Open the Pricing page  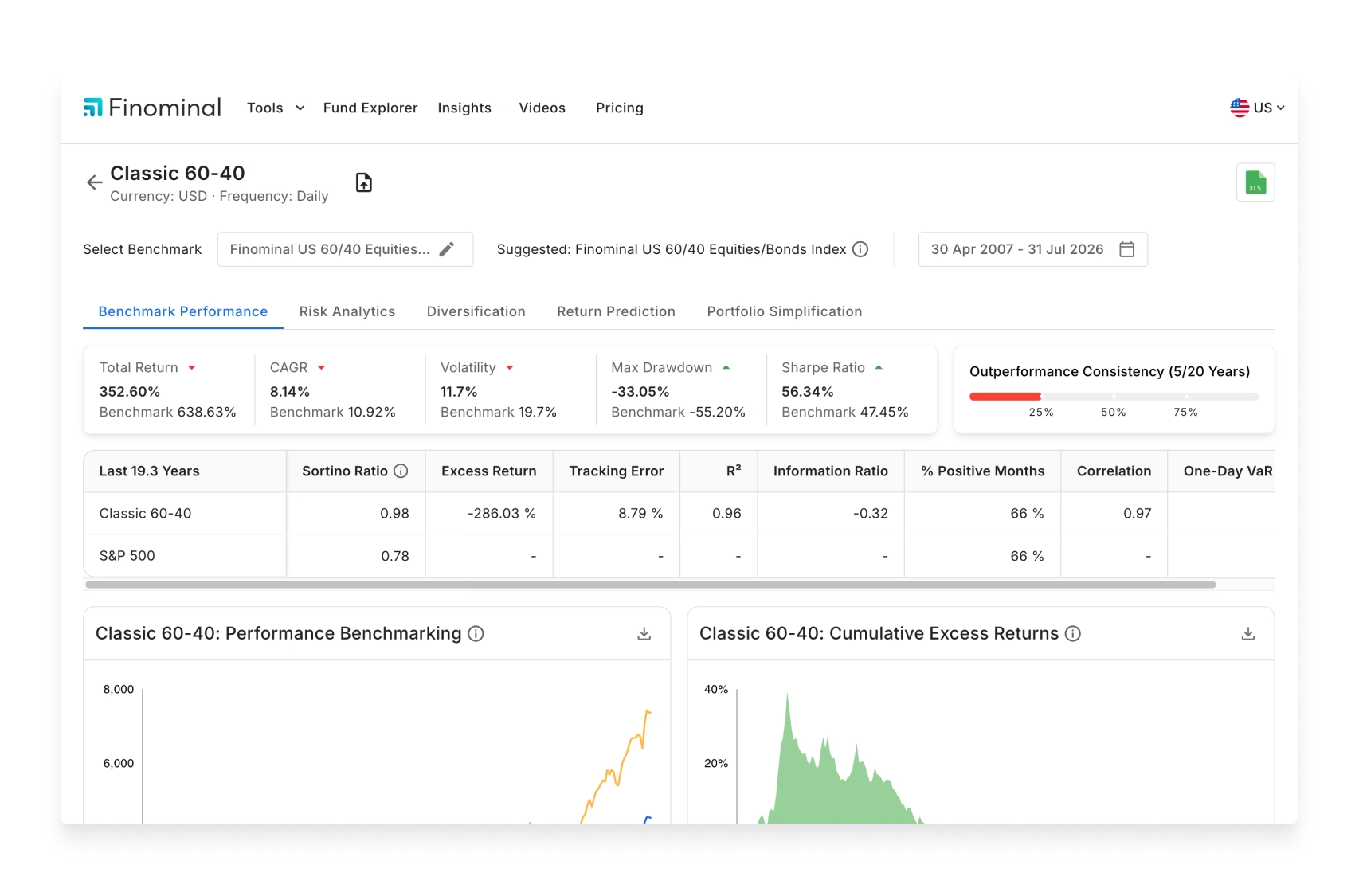[x=620, y=108]
